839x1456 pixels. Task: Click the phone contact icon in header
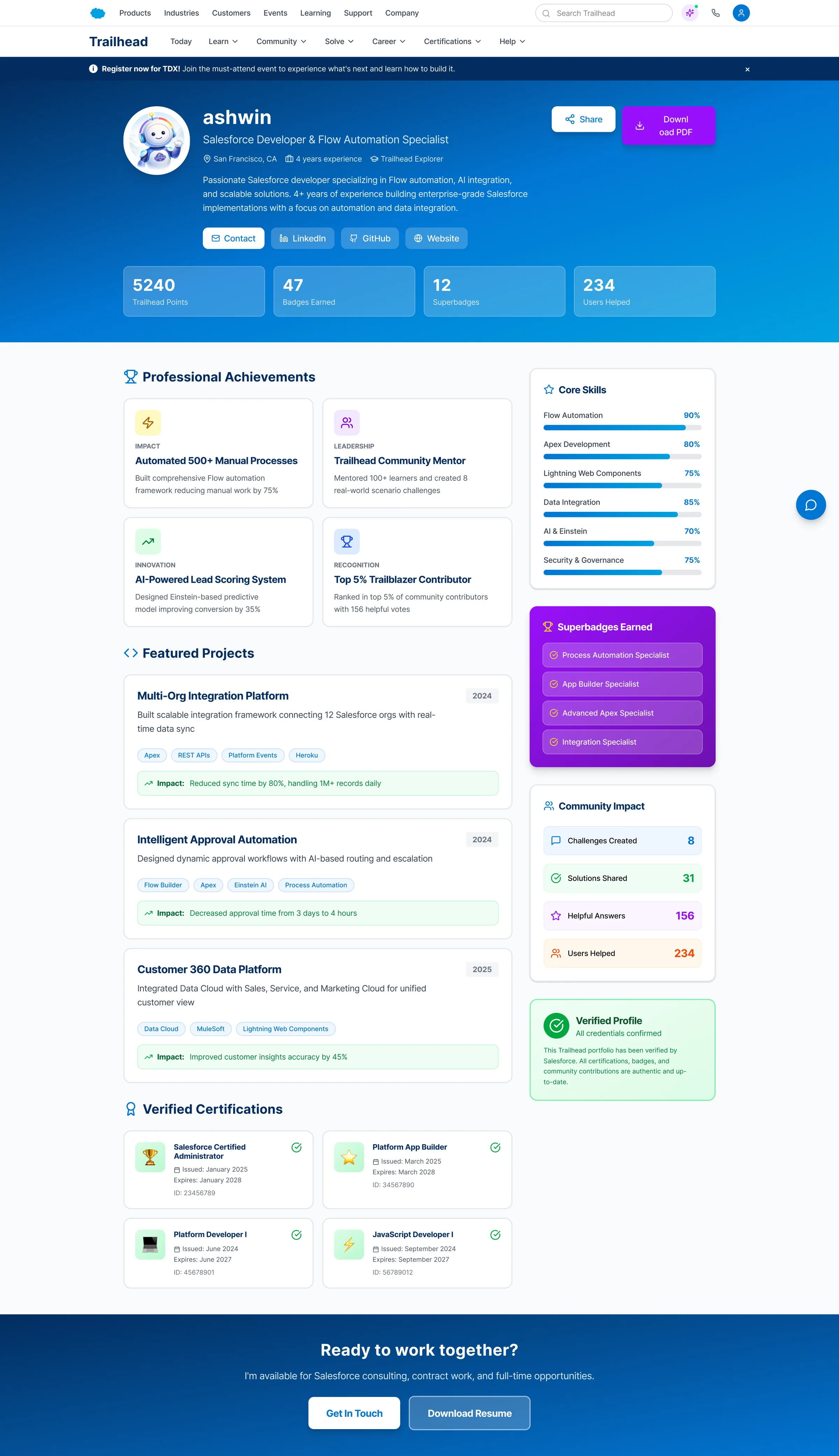pyautogui.click(x=715, y=13)
